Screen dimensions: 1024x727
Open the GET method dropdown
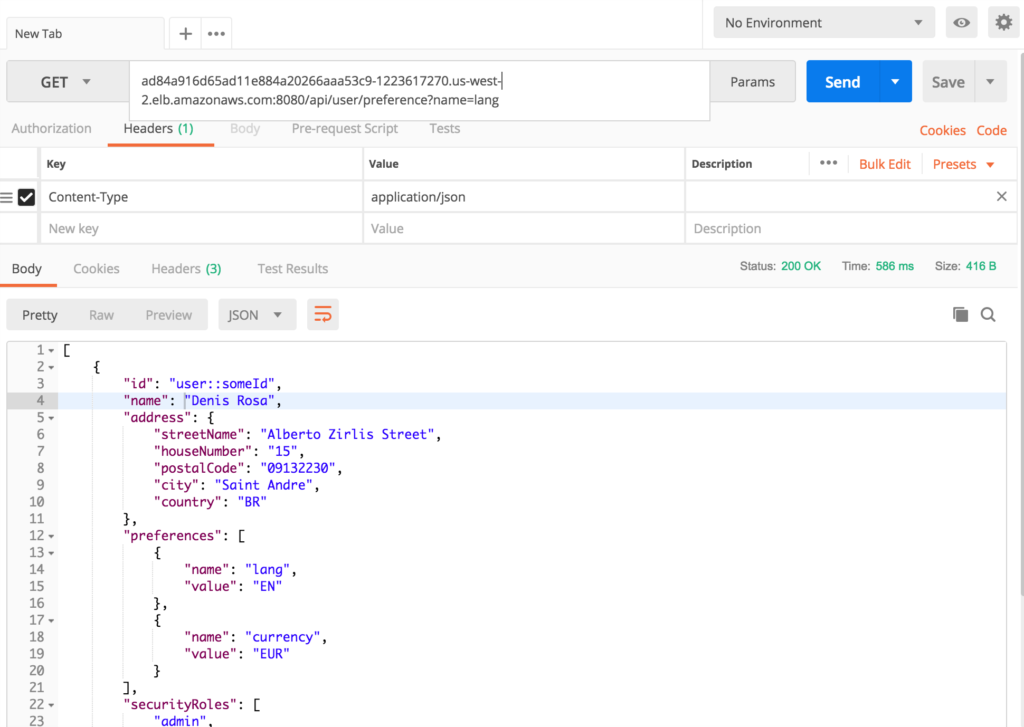point(67,82)
